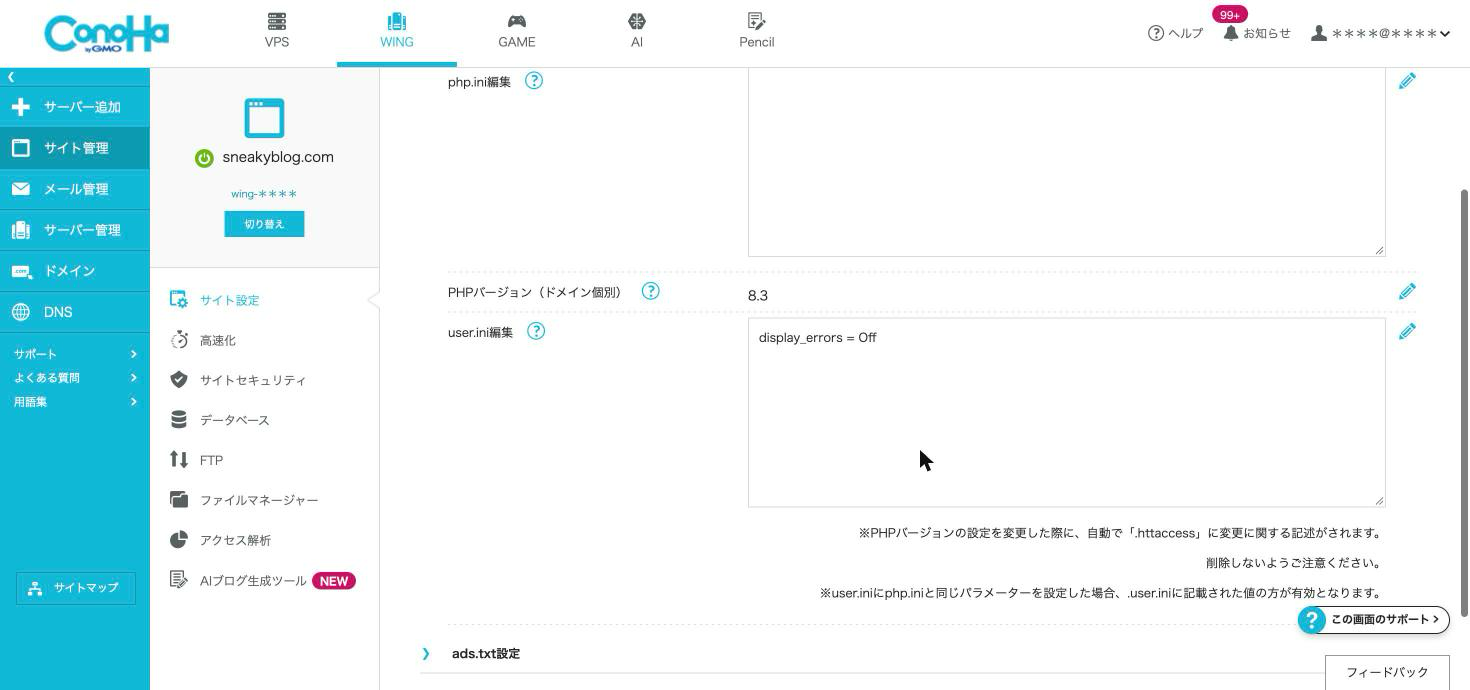Screen dimensions: 1470x690
Task: Expand よくある質問 submenu
Action: [x=75, y=378]
